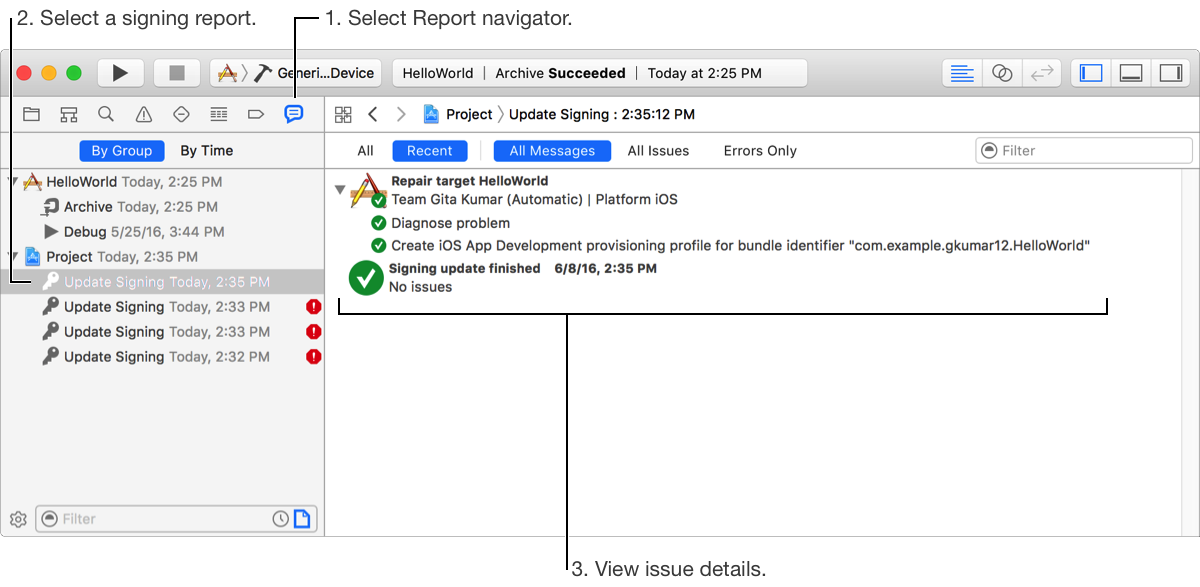Open the Symbol navigator hierarchy icon
Image resolution: width=1200 pixels, height=587 pixels.
point(69,114)
